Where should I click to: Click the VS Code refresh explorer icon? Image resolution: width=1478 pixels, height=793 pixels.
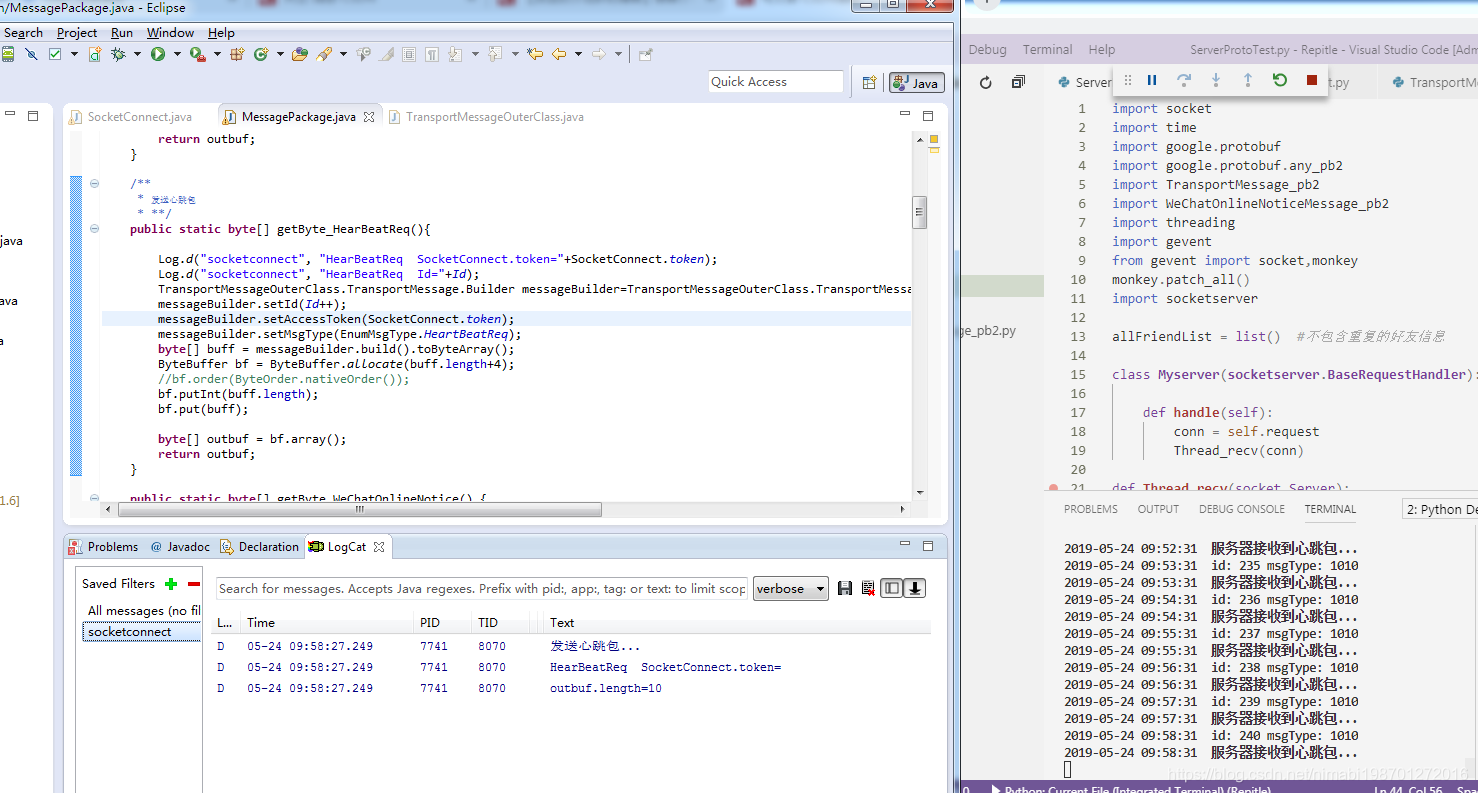(x=985, y=82)
